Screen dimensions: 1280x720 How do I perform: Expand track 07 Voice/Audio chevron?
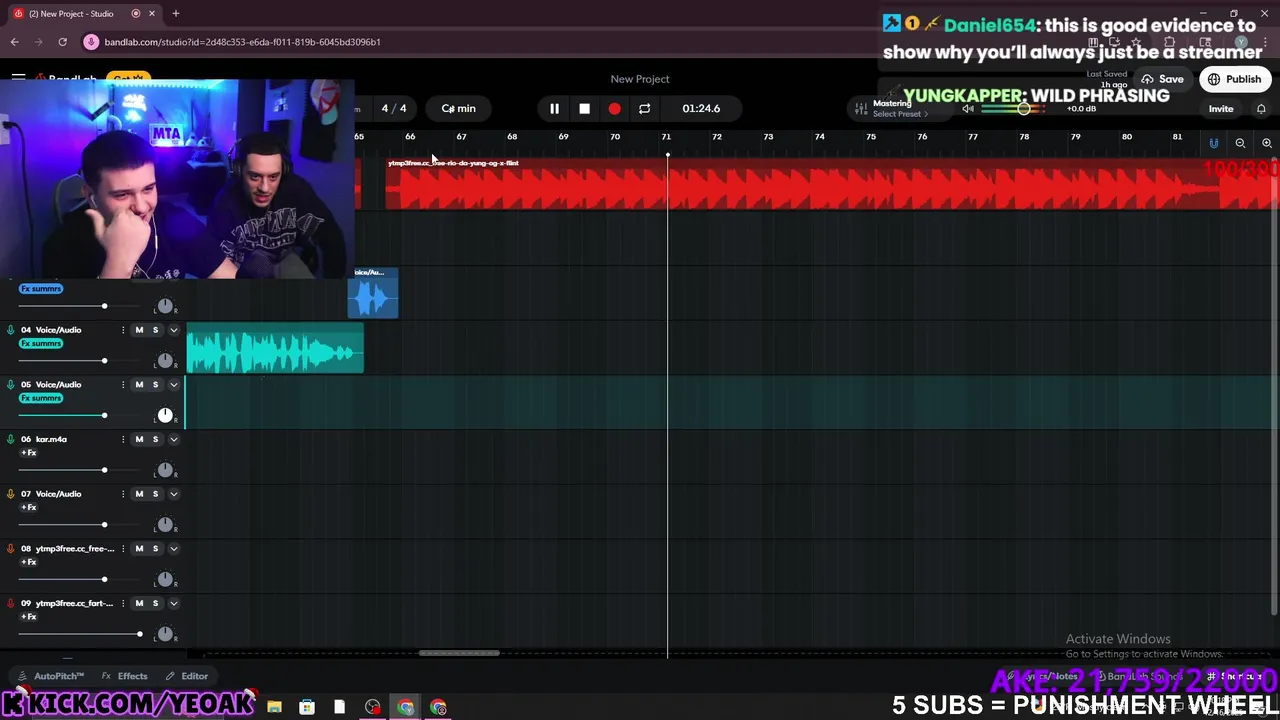coord(173,494)
